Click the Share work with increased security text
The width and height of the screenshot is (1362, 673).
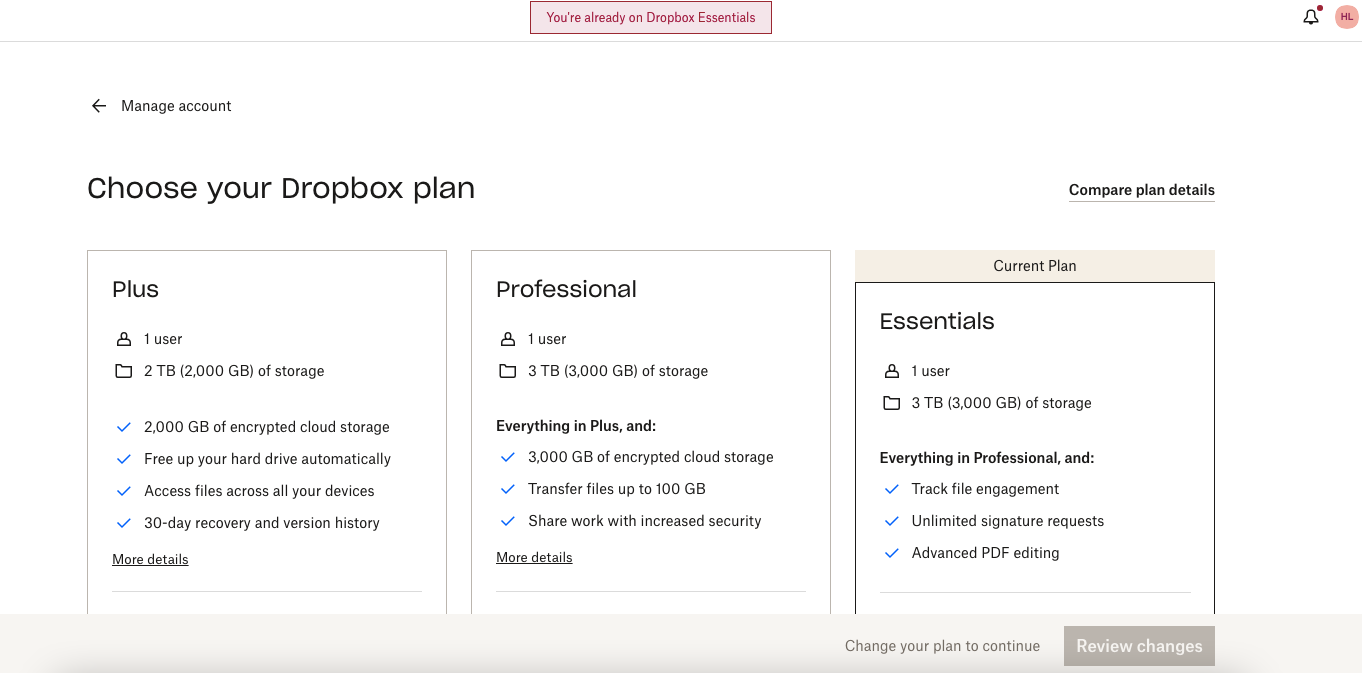point(645,521)
